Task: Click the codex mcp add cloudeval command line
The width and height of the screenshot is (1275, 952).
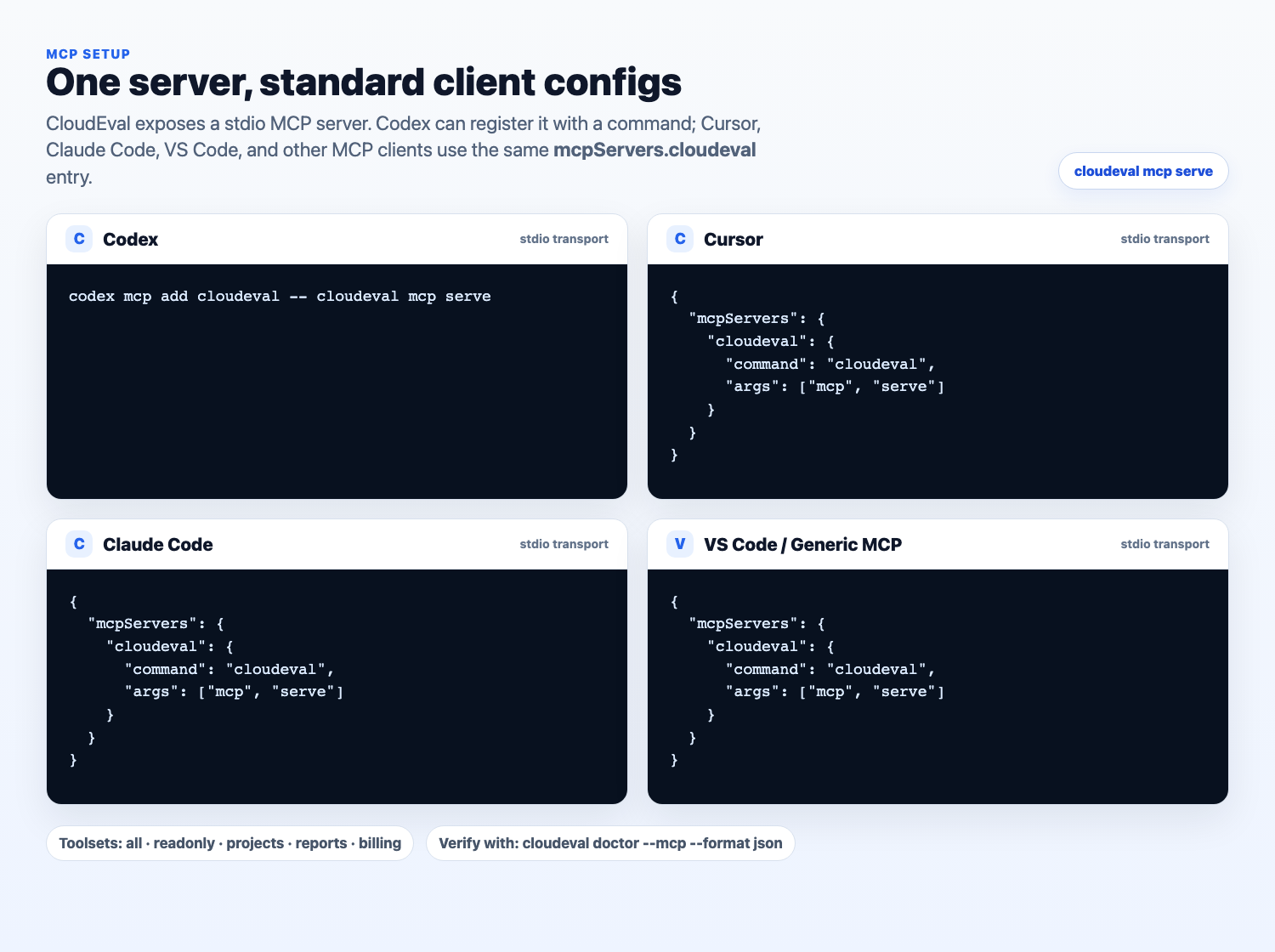Action: pos(280,297)
